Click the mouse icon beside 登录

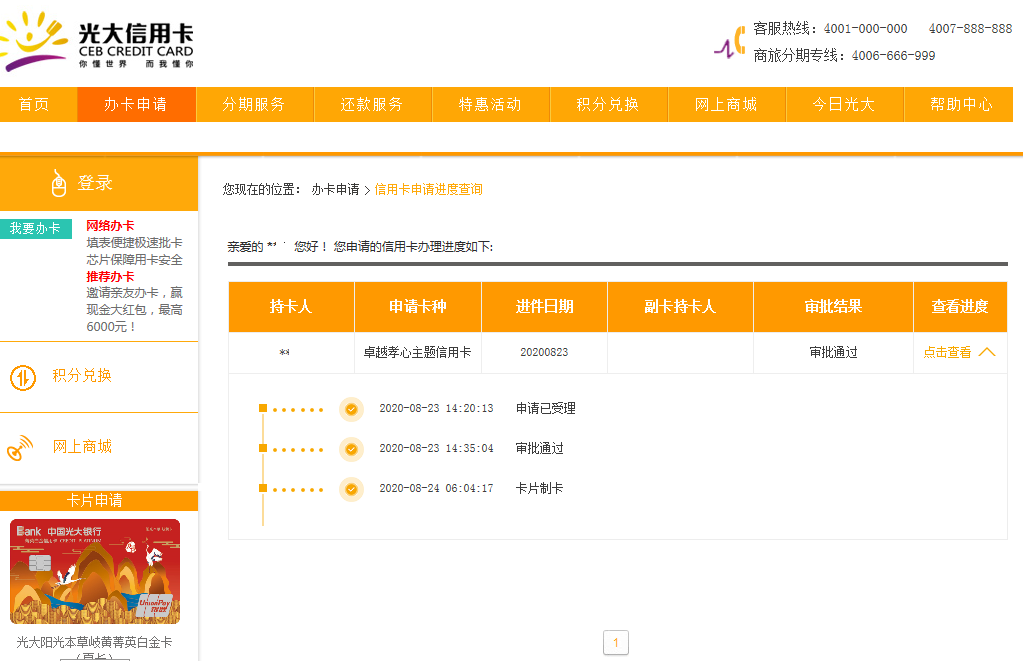[x=59, y=183]
